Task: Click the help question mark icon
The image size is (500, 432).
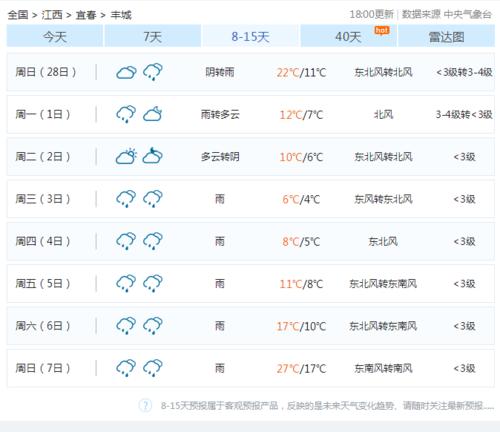Action: pyautogui.click(x=145, y=405)
